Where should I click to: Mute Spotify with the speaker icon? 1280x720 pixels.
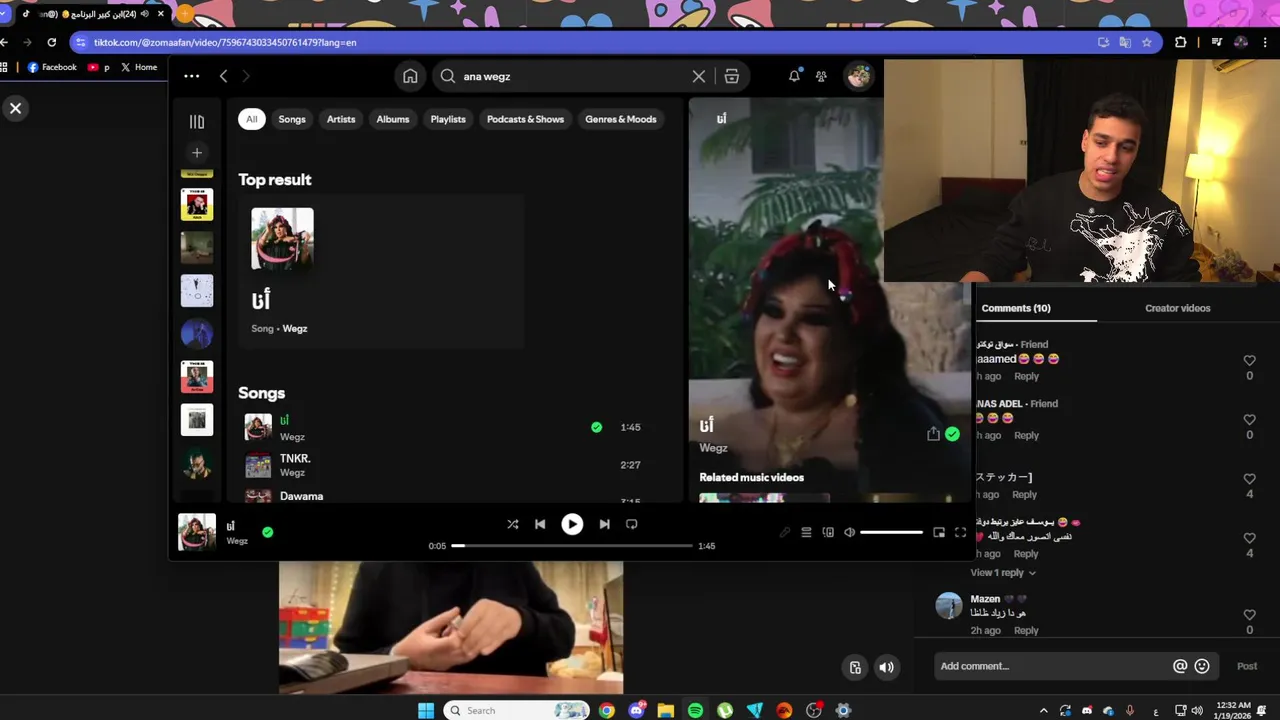pyautogui.click(x=849, y=533)
